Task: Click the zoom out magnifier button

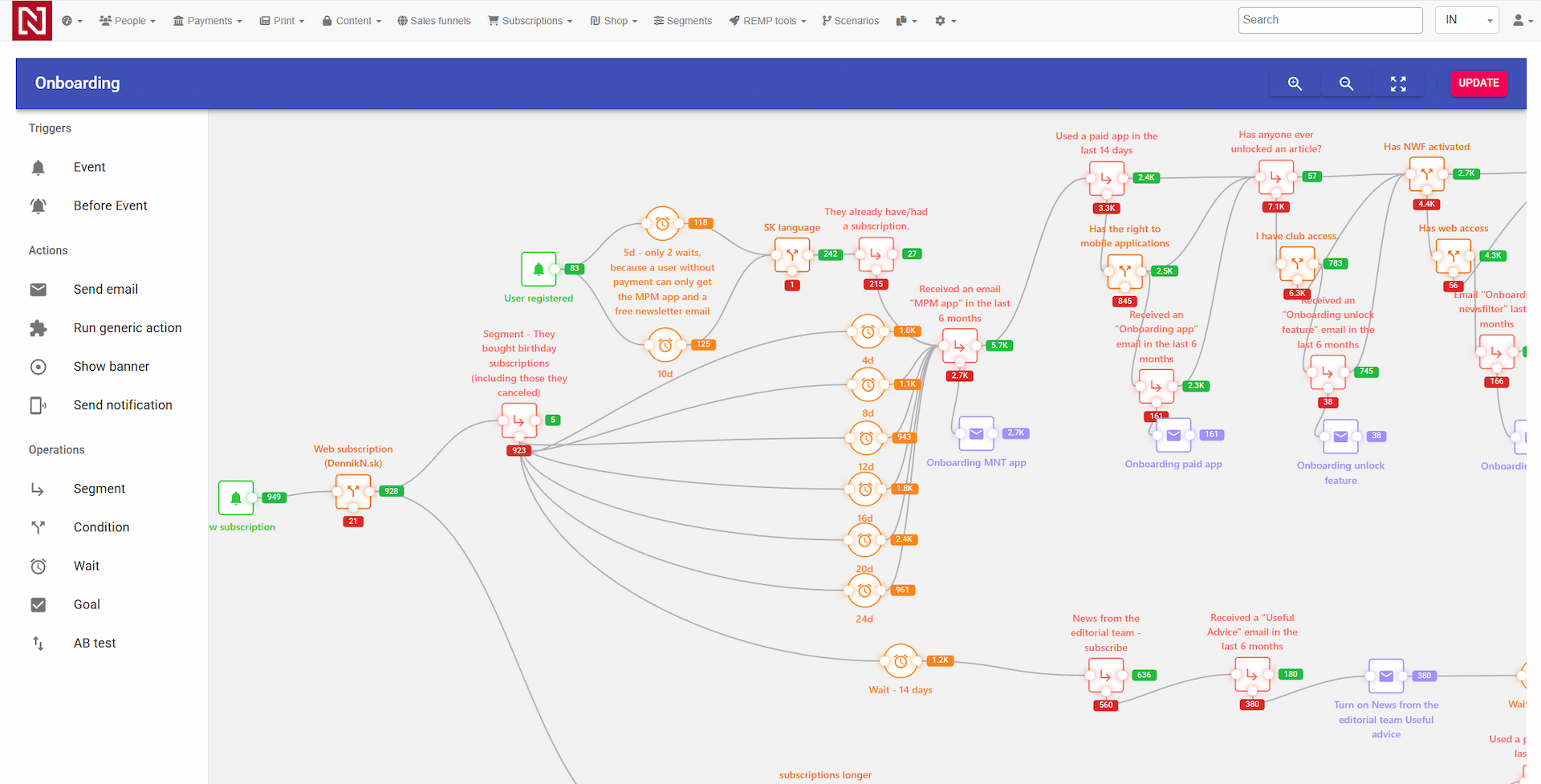Action: tap(1346, 83)
